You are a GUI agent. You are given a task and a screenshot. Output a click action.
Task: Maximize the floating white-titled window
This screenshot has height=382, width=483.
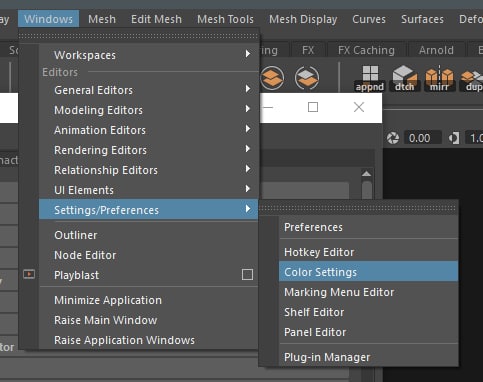coord(313,107)
